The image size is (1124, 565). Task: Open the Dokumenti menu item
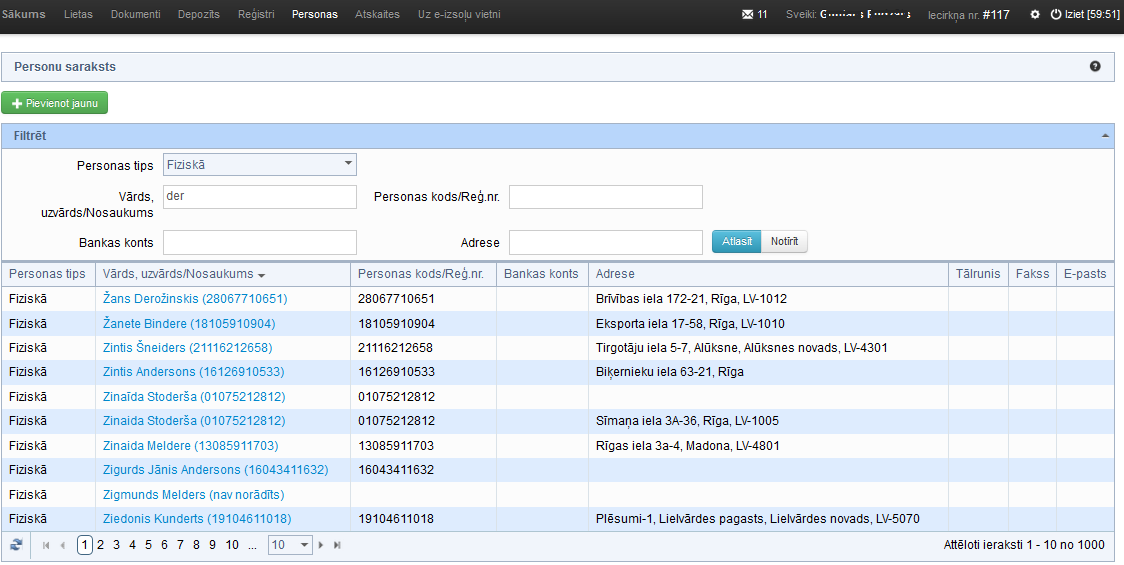(x=135, y=14)
